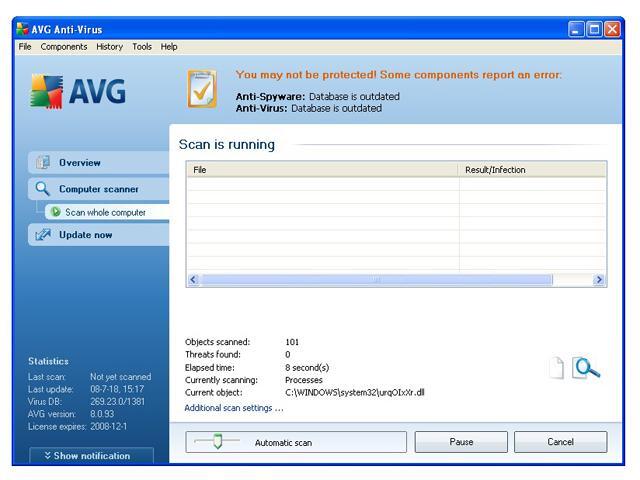Click the AVG logo in the sidebar
The height and width of the screenshot is (480, 640).
click(x=78, y=91)
